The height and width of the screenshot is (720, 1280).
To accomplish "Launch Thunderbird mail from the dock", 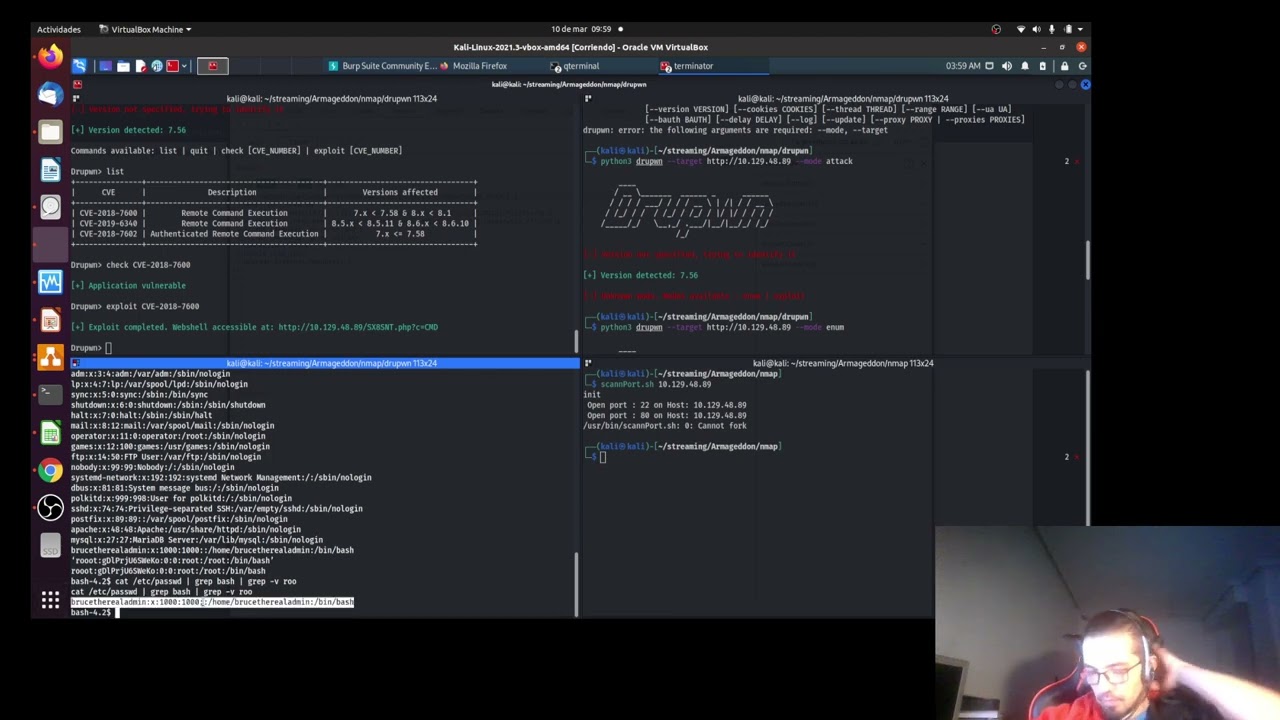I will [50, 94].
